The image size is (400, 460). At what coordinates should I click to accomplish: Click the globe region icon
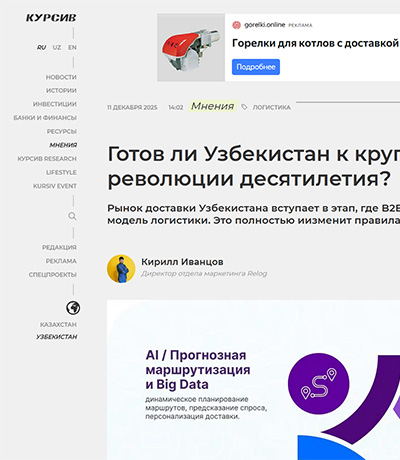(73, 308)
